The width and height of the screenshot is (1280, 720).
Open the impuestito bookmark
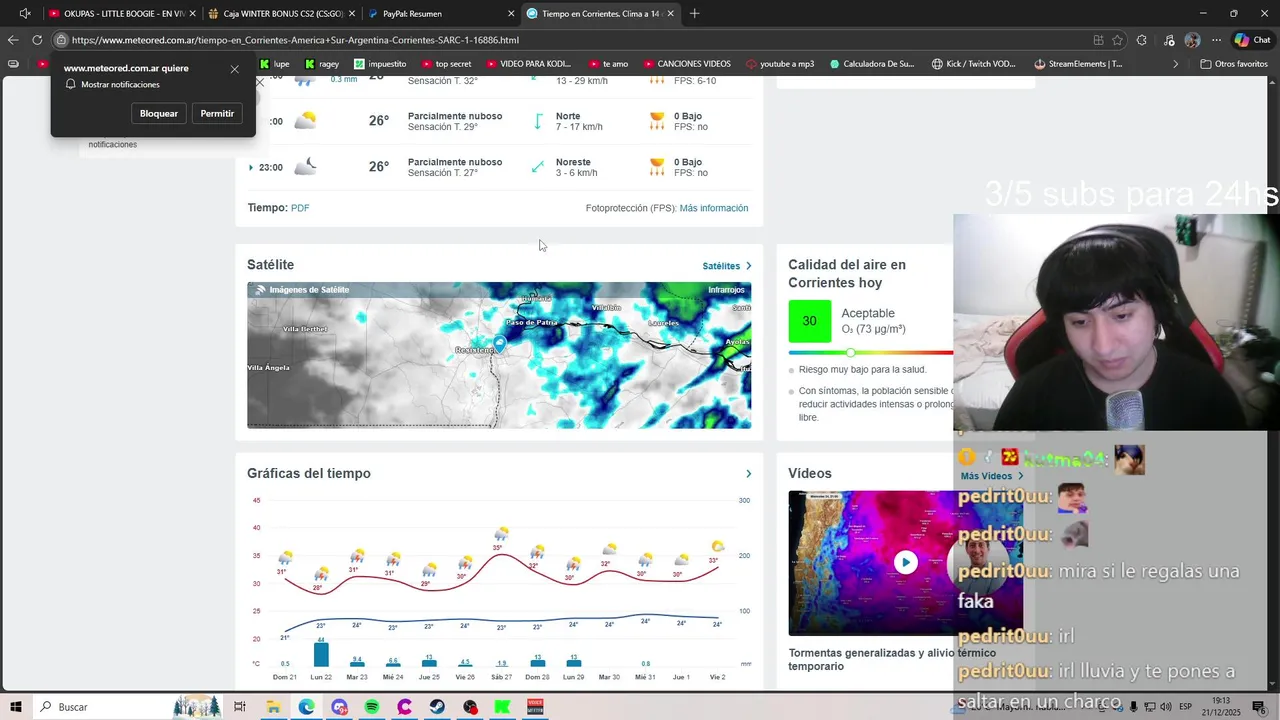point(381,64)
